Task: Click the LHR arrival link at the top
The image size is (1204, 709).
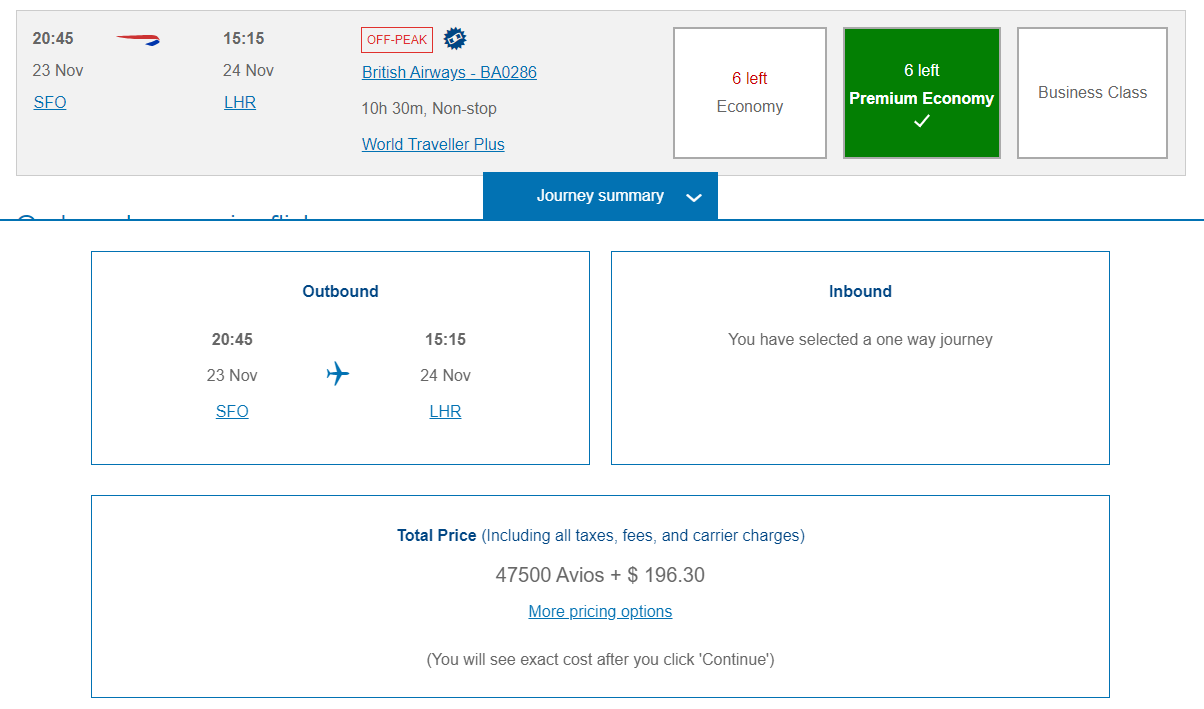Action: click(240, 102)
